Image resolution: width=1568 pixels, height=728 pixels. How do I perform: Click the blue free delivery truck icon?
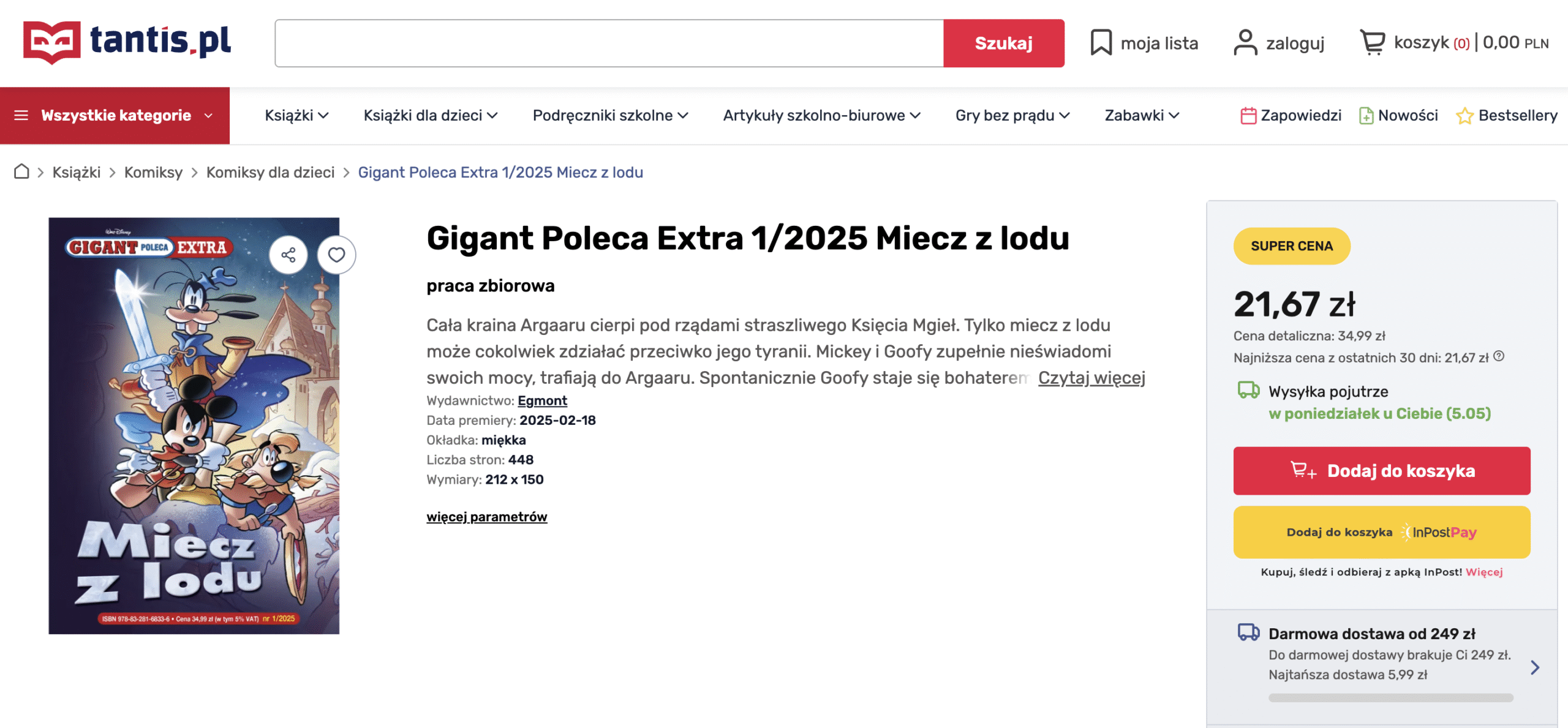tap(1249, 632)
